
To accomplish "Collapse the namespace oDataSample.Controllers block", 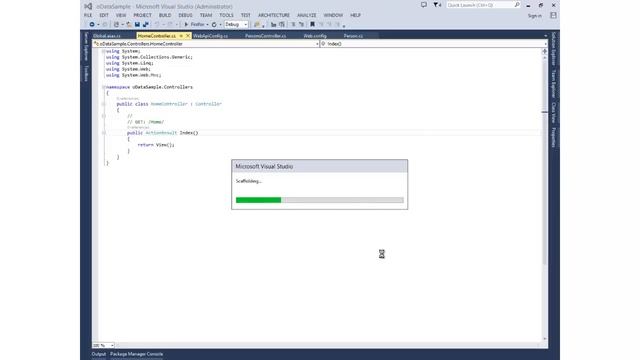I will coord(104,87).
